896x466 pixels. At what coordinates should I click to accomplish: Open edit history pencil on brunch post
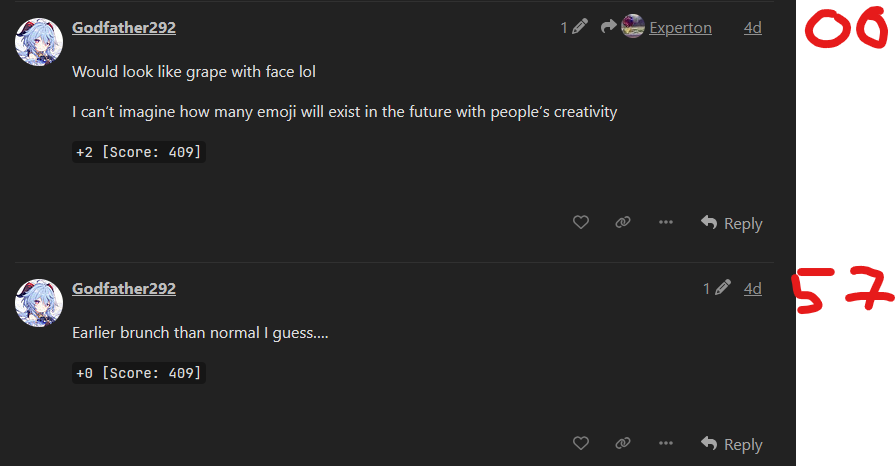pos(722,289)
